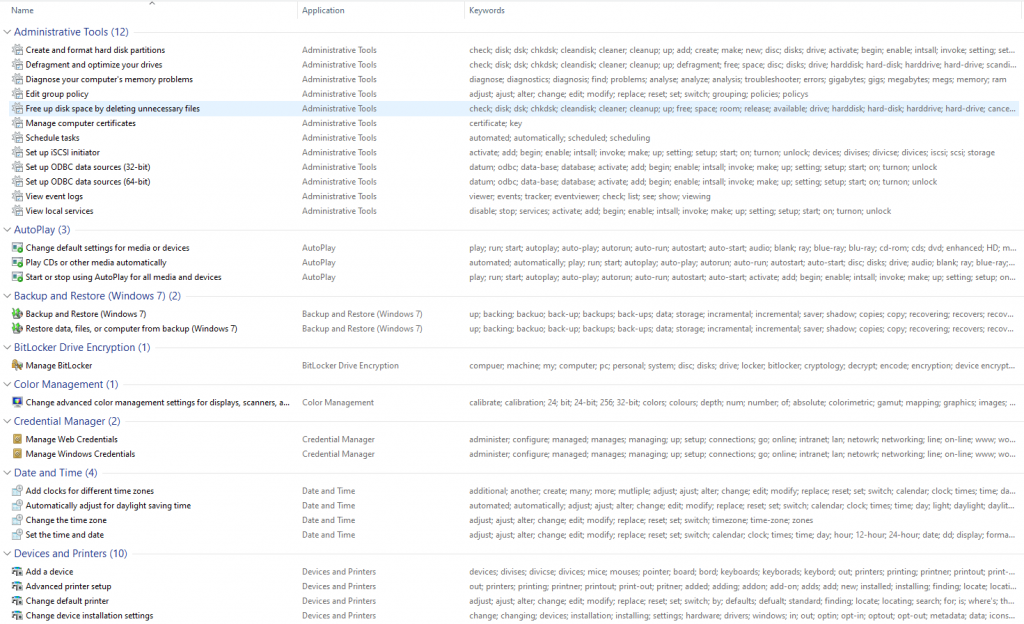Open View event logs entry

click(x=54, y=196)
